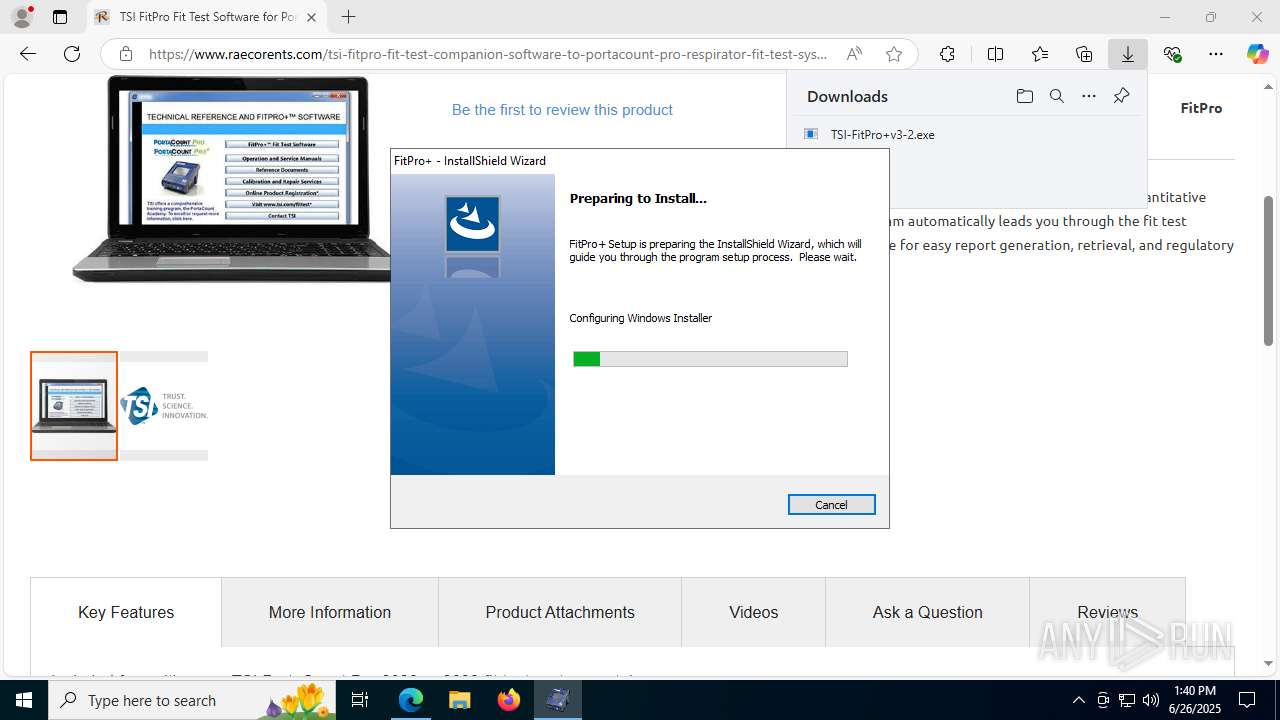Open the Favorites list icon
The width and height of the screenshot is (1280, 720).
(x=1040, y=54)
